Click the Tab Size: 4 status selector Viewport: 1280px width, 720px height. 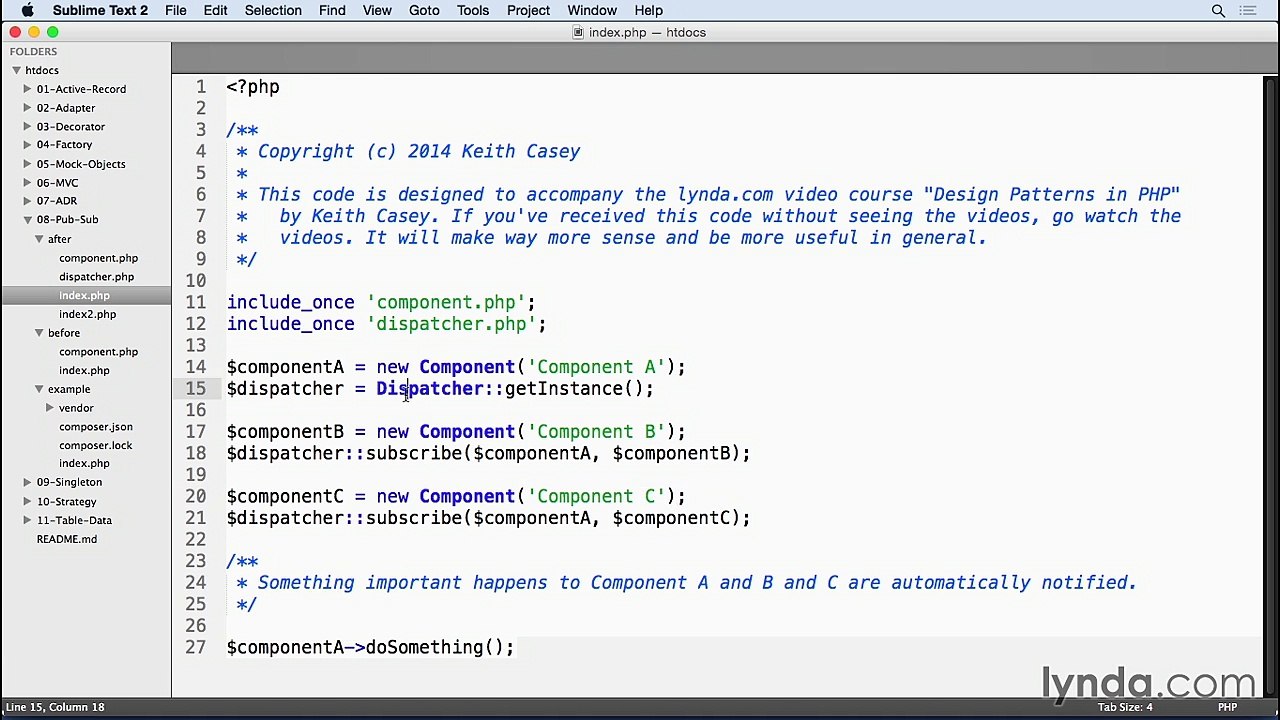(1125, 707)
